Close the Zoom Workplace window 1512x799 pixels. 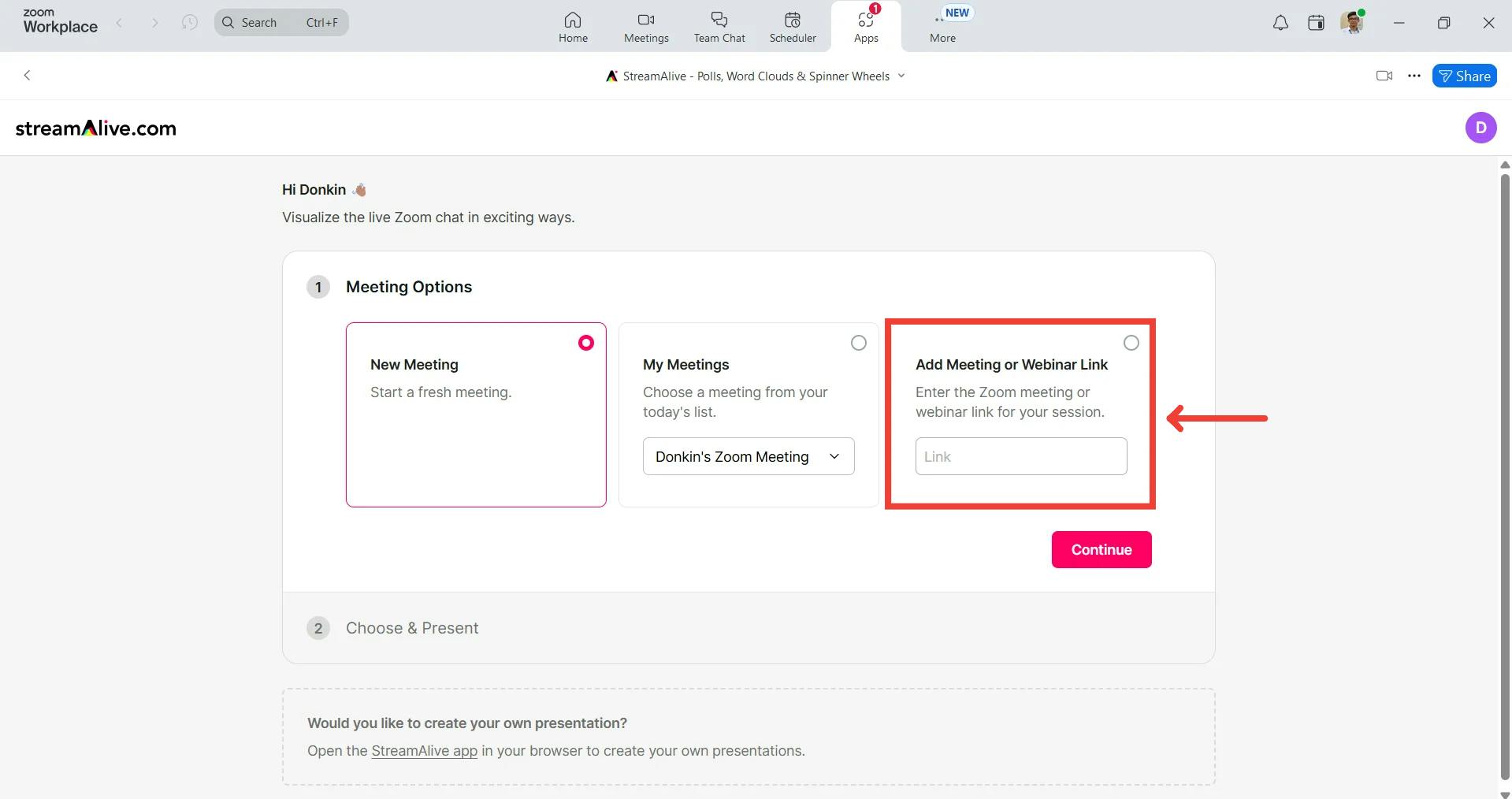tap(1488, 23)
